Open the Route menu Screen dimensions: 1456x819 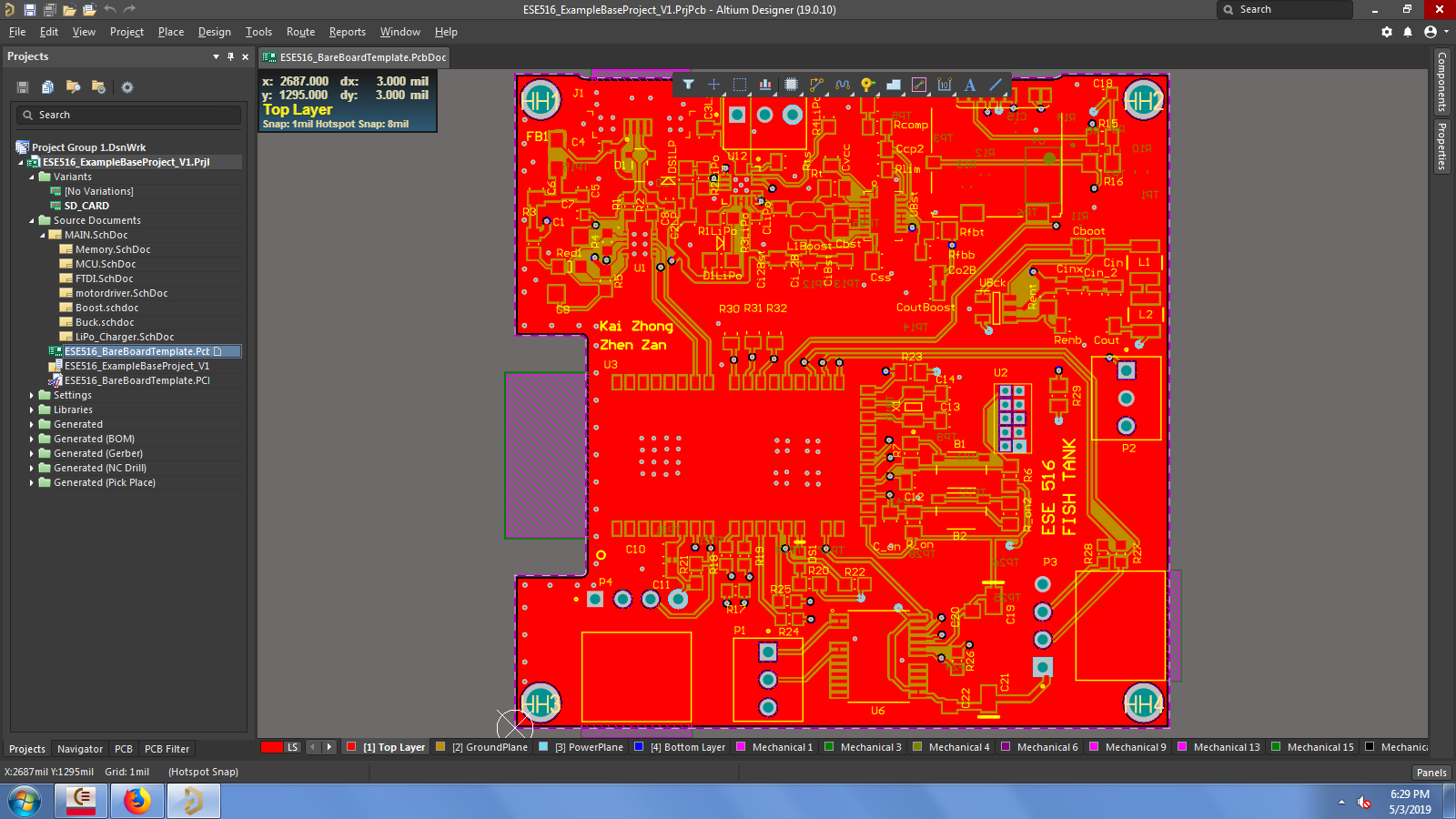click(300, 32)
